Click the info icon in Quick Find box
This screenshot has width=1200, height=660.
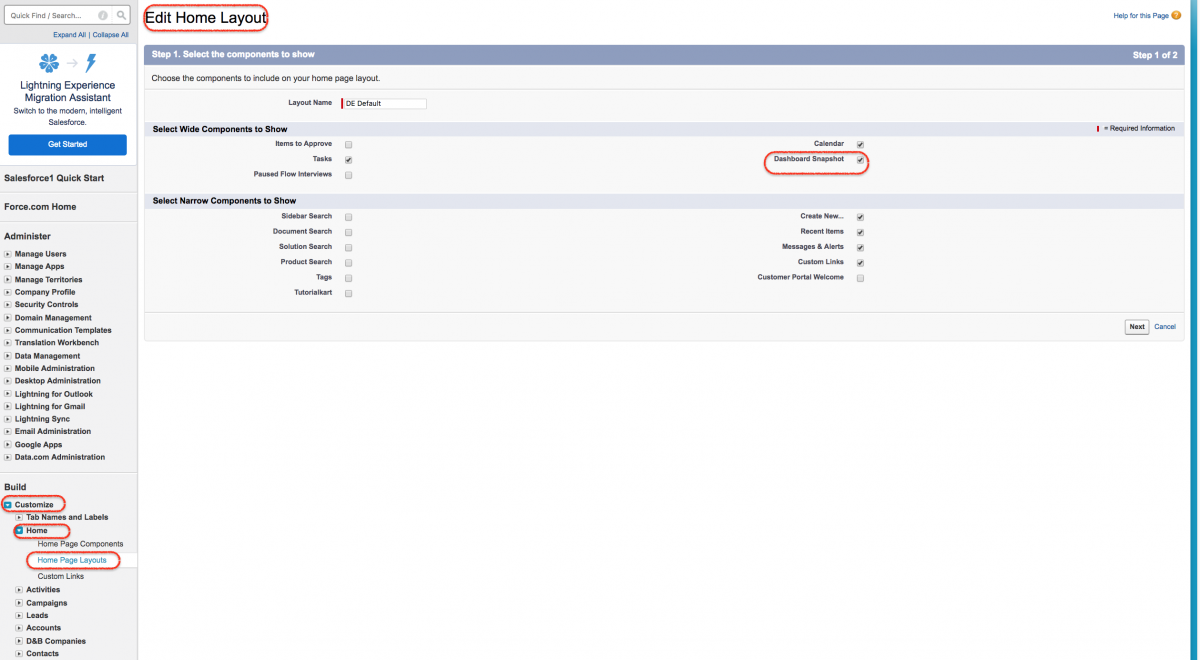103,16
